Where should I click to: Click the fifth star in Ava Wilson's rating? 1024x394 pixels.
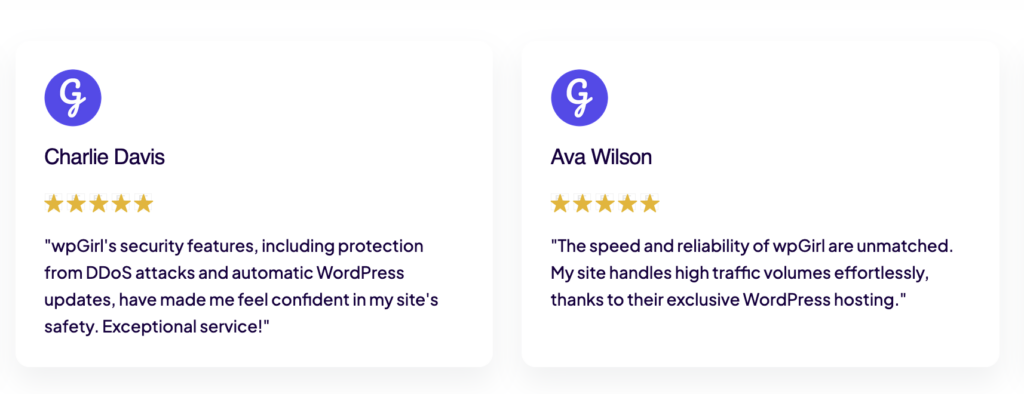[x=650, y=204]
